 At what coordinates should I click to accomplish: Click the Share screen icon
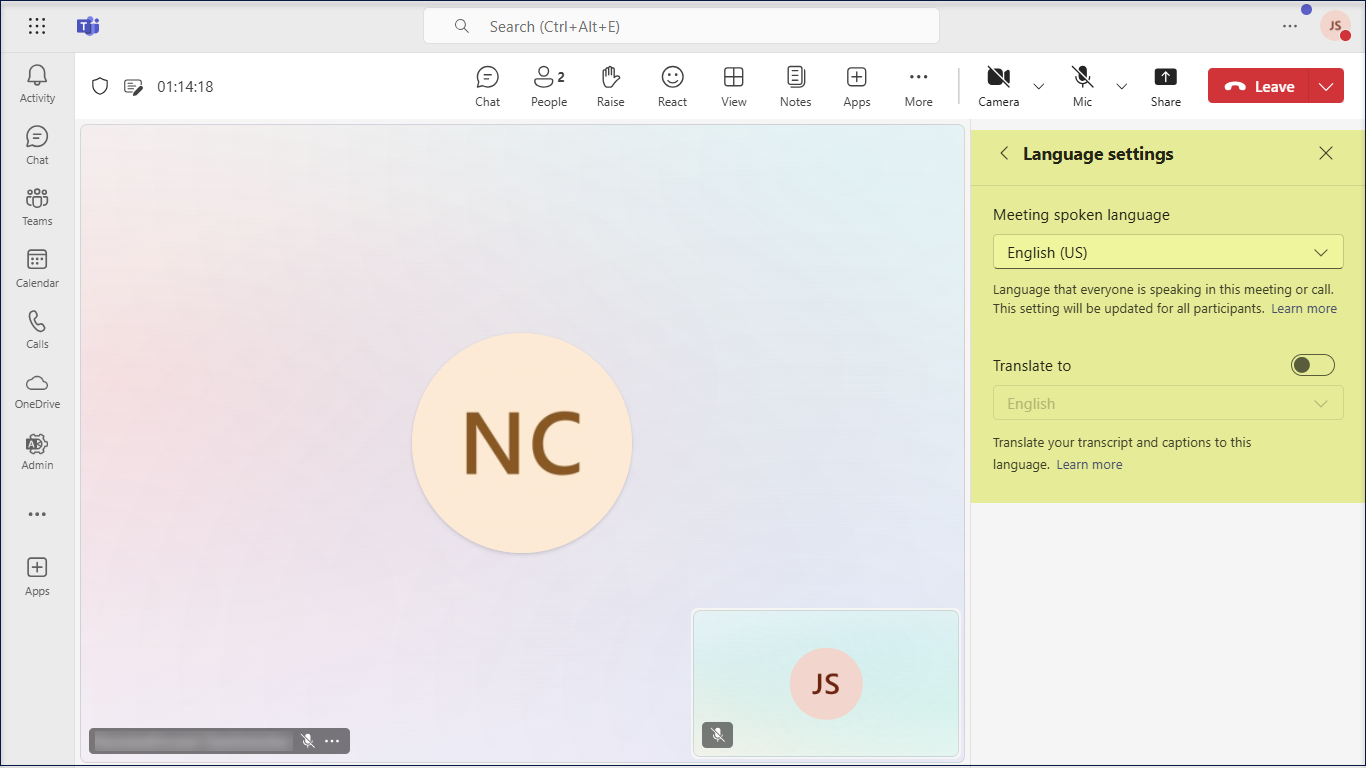1165,86
